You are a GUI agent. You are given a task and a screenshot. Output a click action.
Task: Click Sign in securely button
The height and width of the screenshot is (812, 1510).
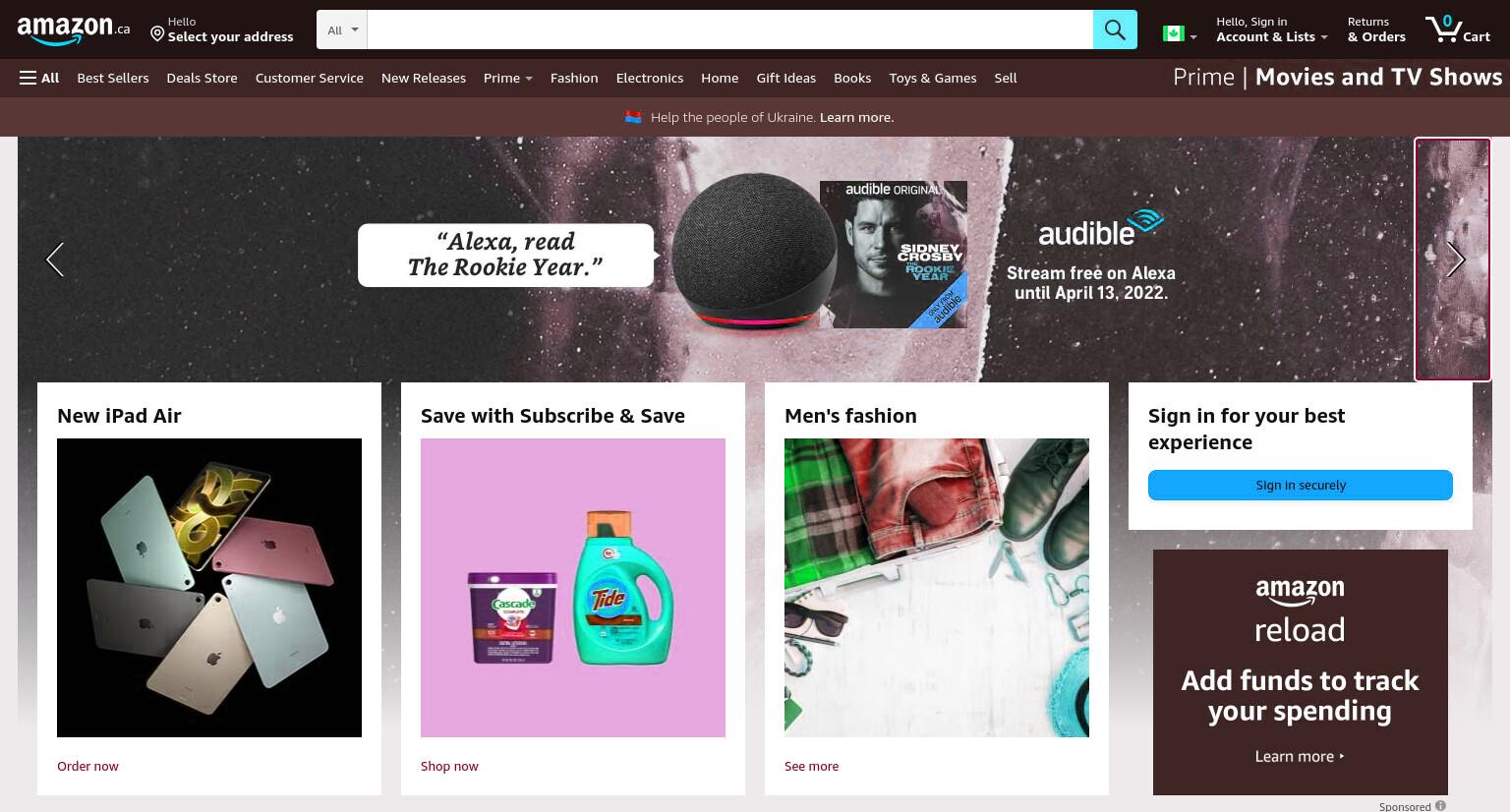pyautogui.click(x=1301, y=485)
